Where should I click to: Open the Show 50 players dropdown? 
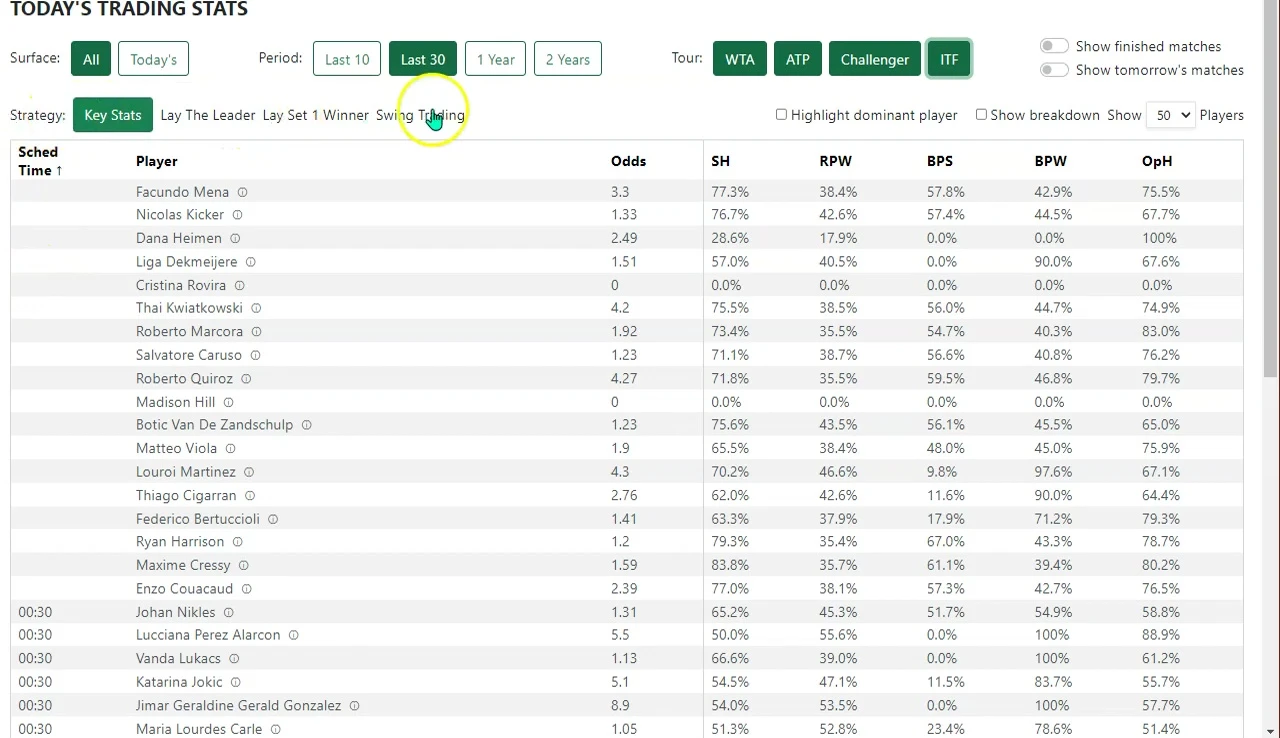click(1170, 115)
